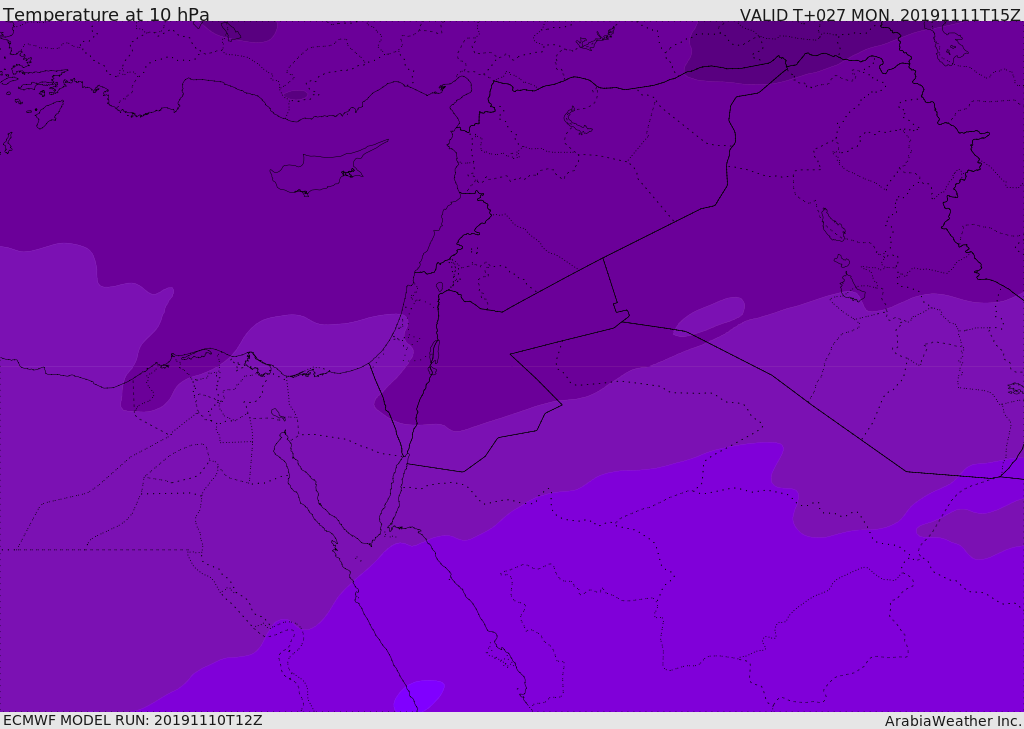Click the 'ArabiaWeather Inc.' credit text

point(953,721)
